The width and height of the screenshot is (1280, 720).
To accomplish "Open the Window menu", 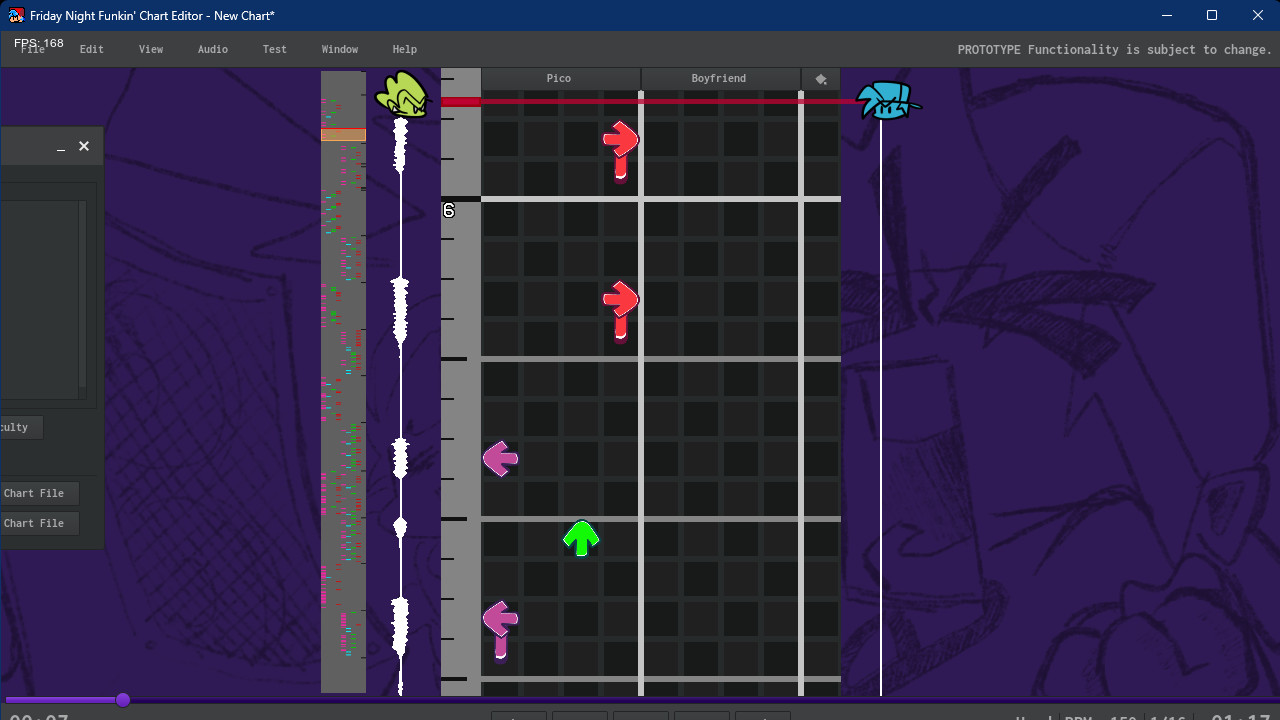I will 340,49.
